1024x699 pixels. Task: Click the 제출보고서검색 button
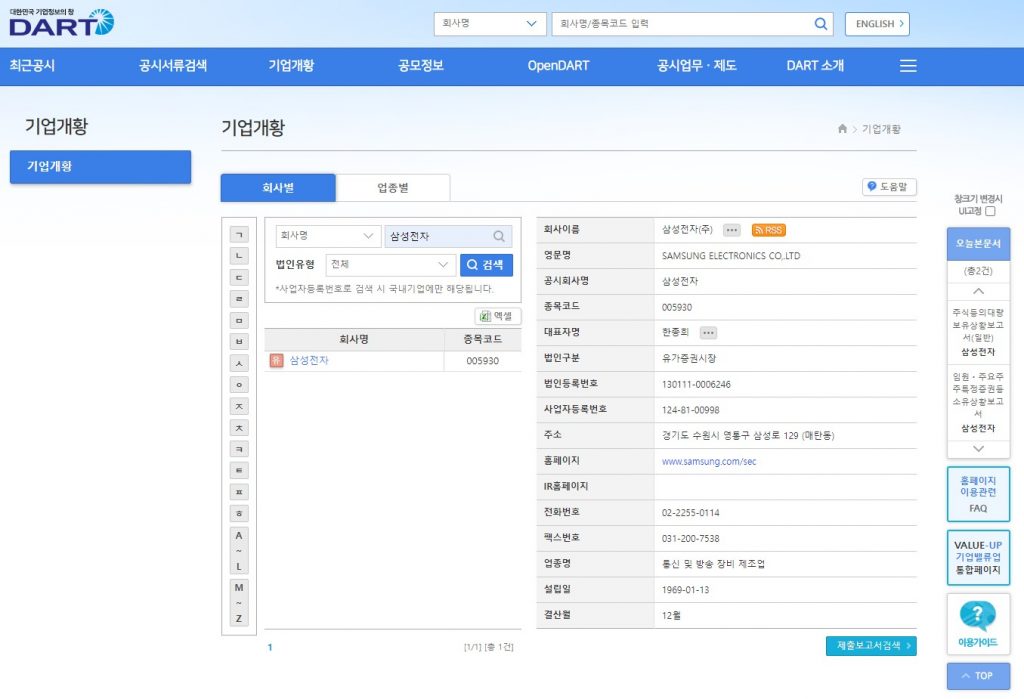click(871, 645)
